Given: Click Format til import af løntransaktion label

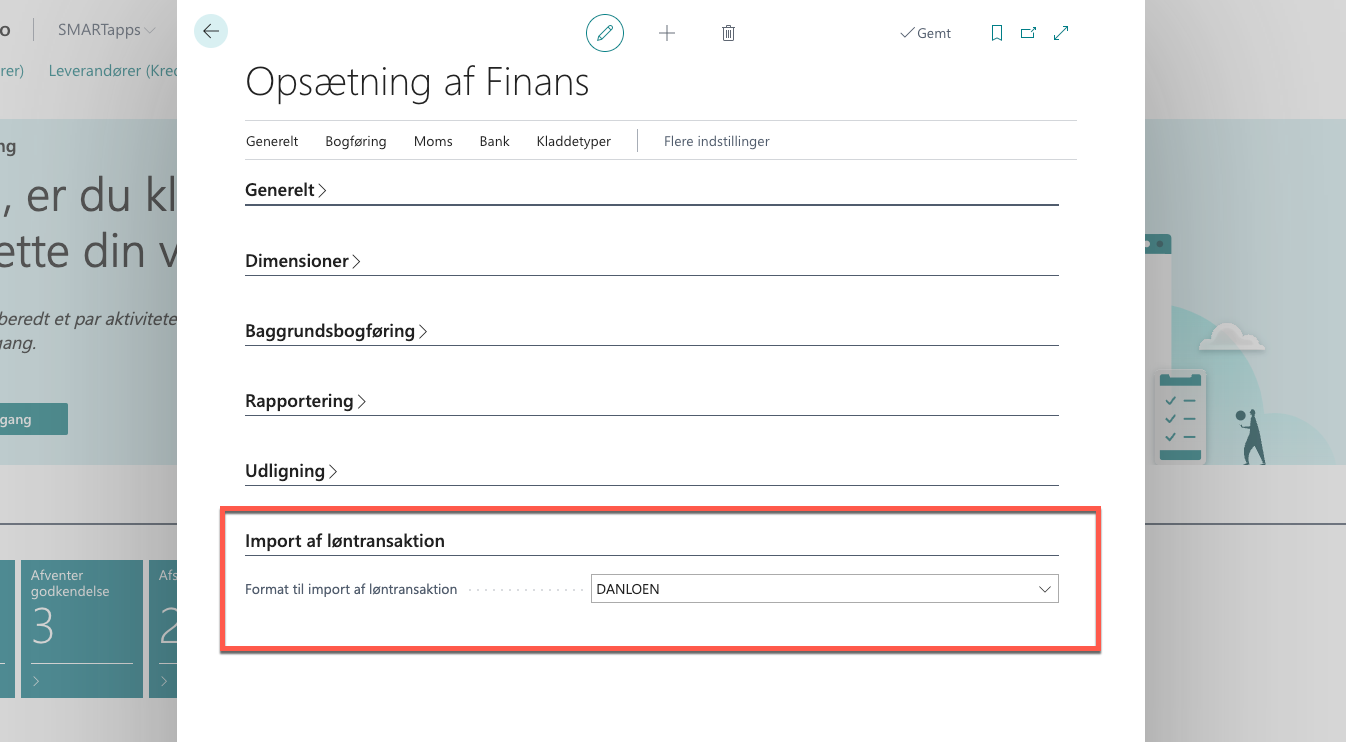Looking at the screenshot, I should (351, 589).
